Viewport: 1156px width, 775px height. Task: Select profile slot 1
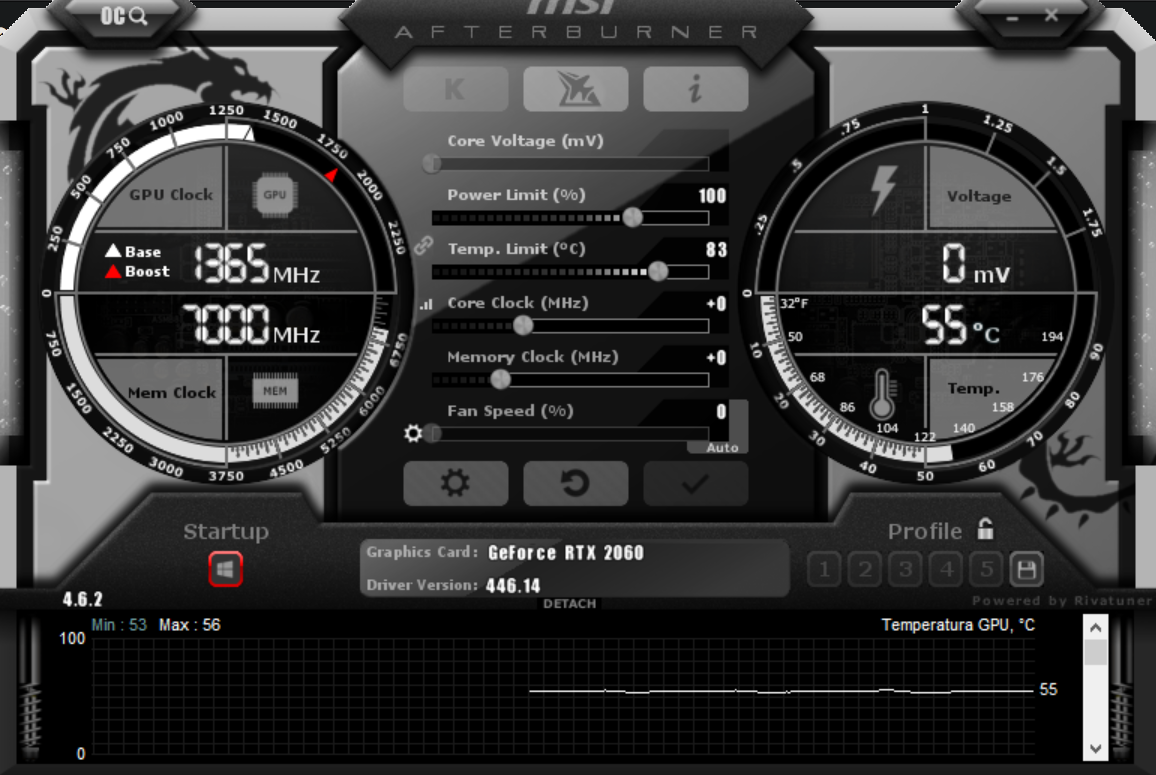coord(824,569)
